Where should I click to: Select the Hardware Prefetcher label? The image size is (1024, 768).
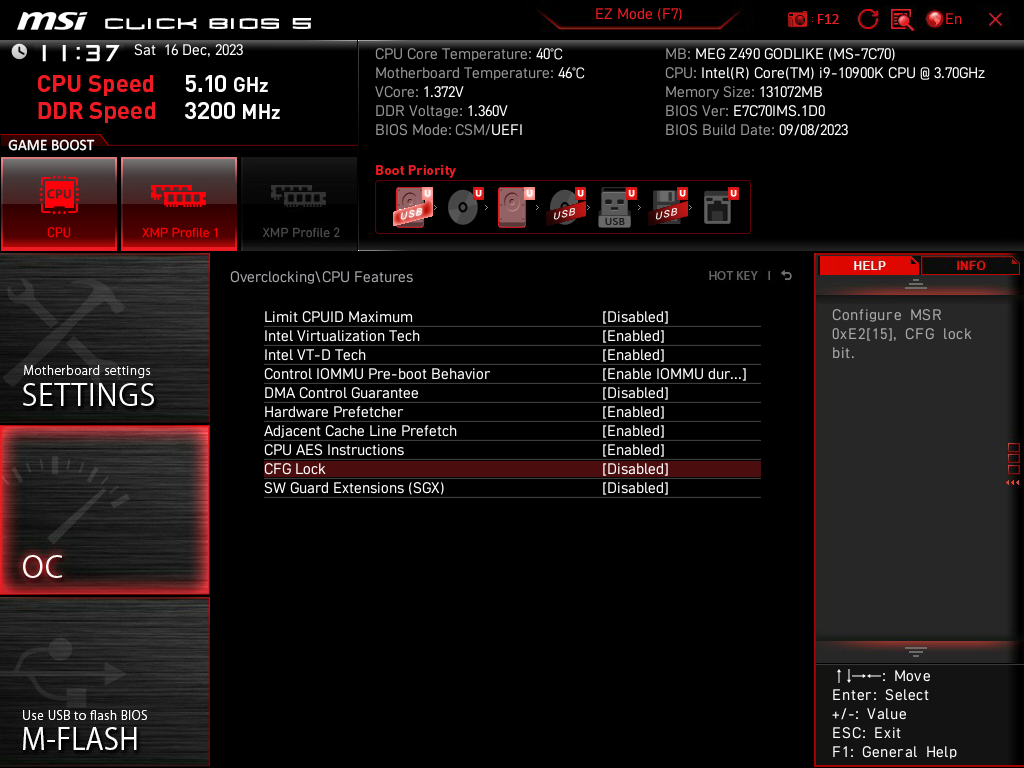333,411
